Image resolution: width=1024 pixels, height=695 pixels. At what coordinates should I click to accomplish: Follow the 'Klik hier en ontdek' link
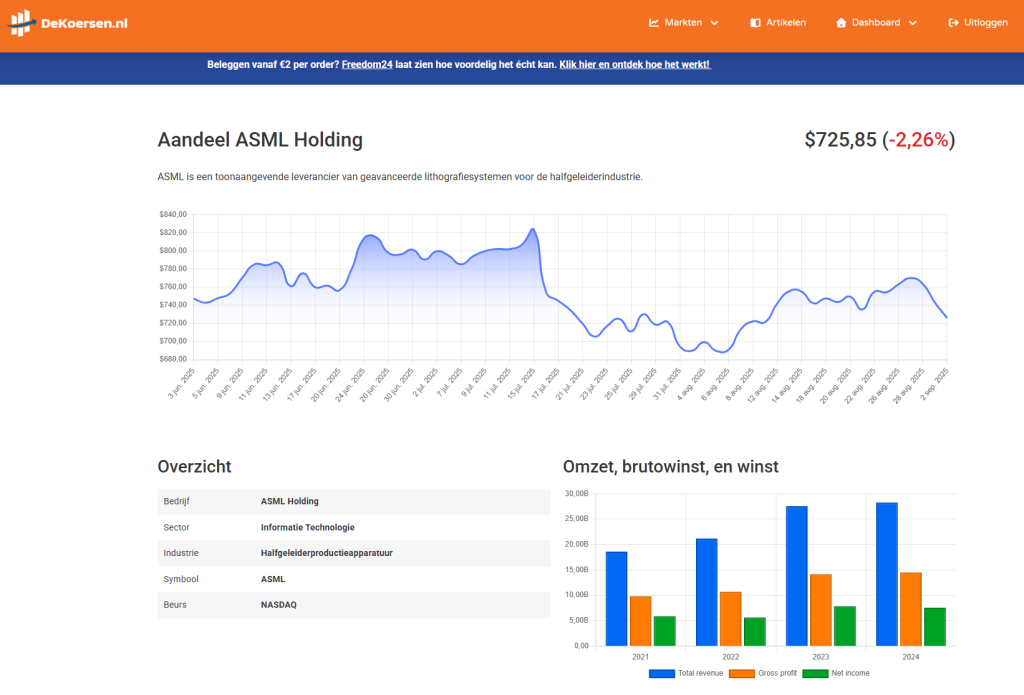tap(634, 65)
